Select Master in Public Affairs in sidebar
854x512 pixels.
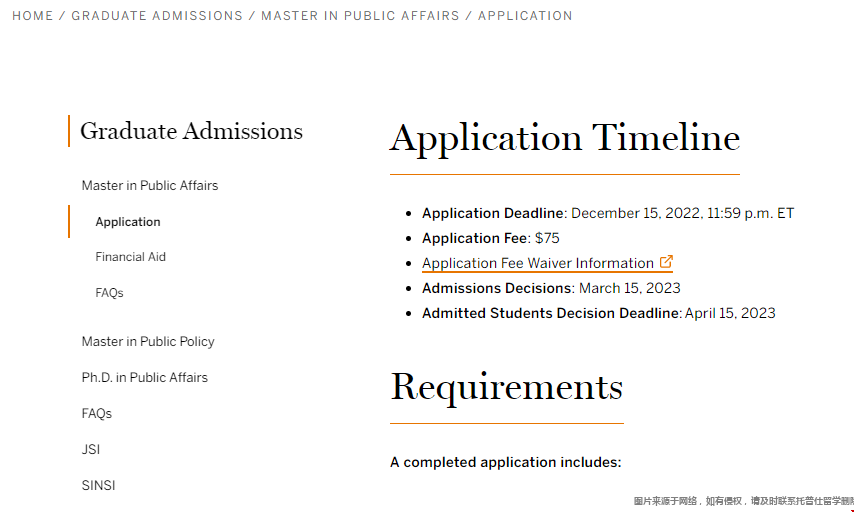coord(150,185)
